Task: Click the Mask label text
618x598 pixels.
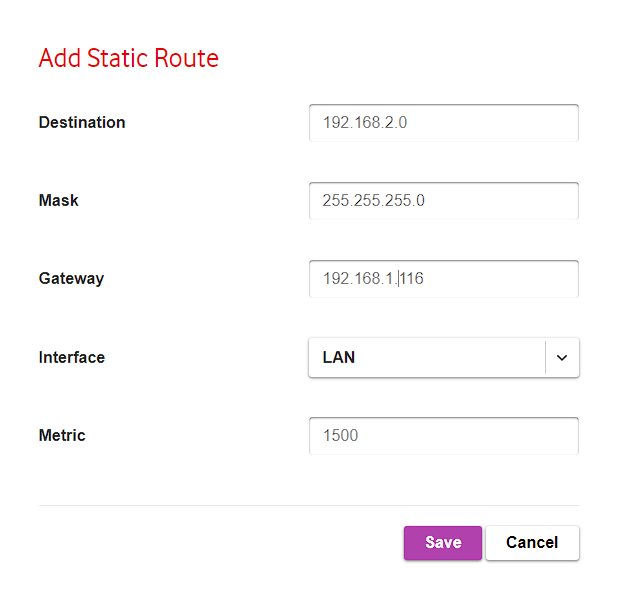Action: [58, 201]
